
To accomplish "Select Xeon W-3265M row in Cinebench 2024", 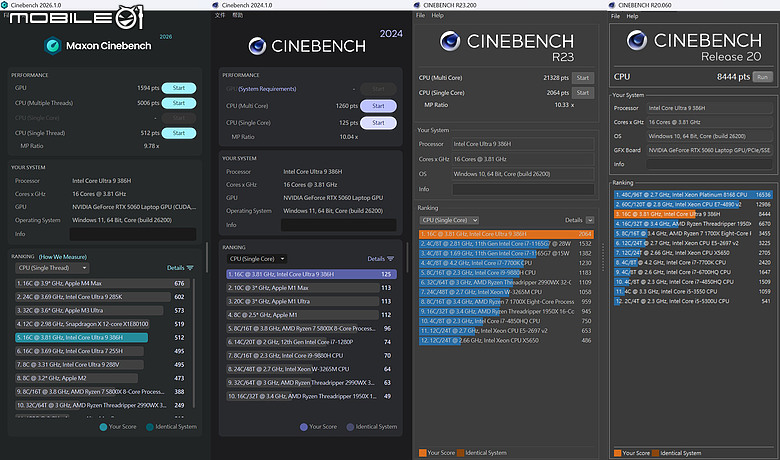I will coord(311,369).
